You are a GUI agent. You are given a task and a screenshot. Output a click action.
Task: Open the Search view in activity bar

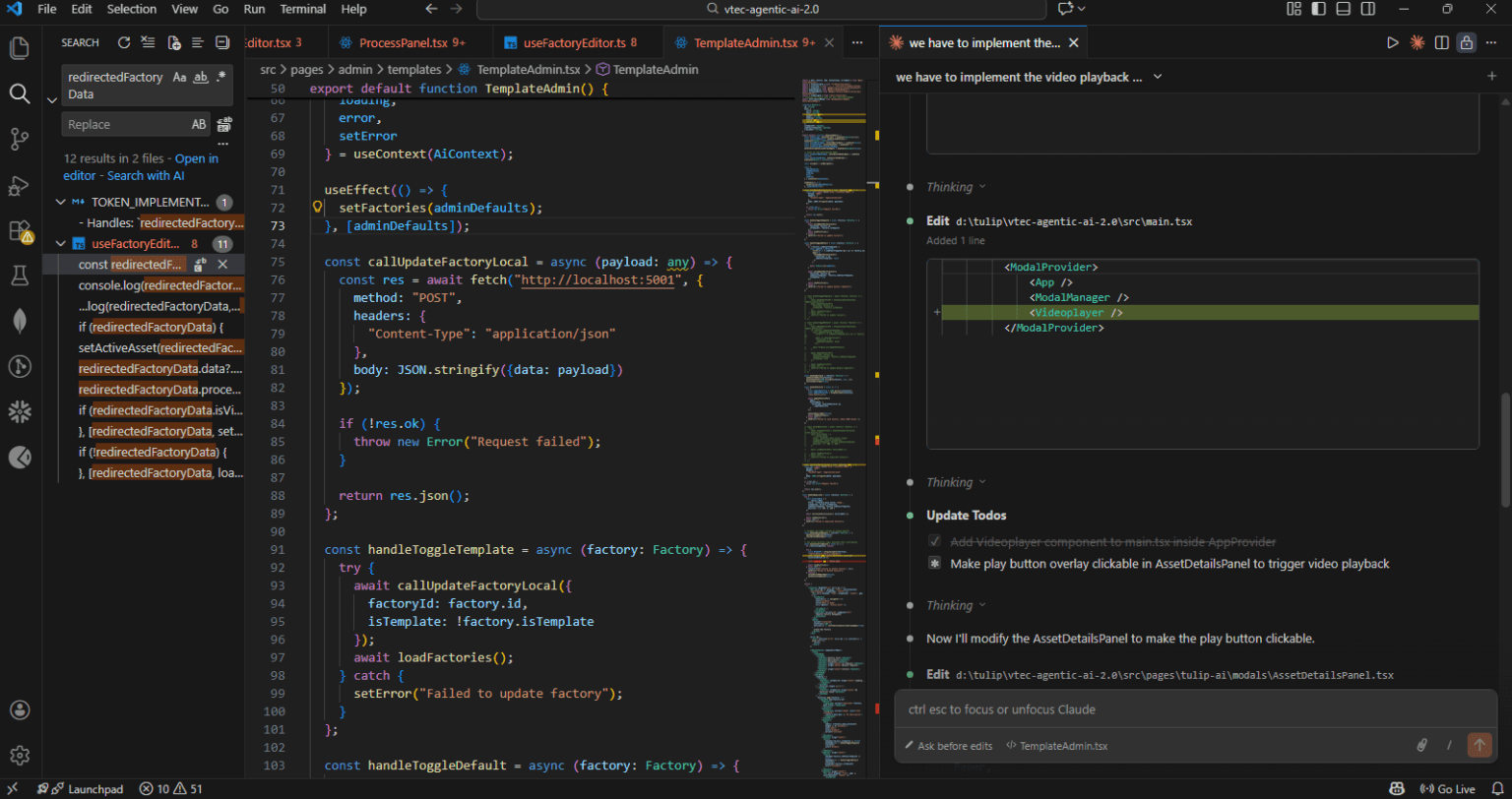pos(19,93)
